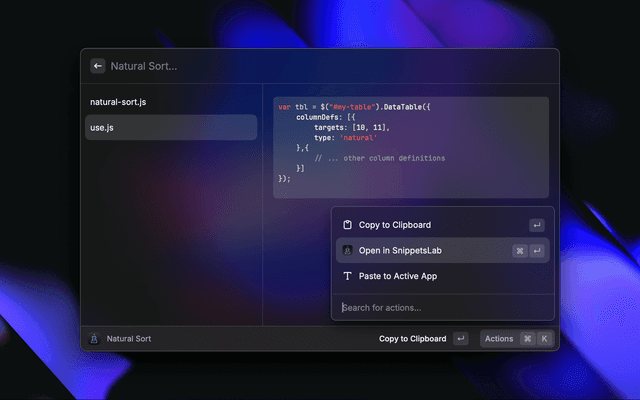Click the K key badge in footer
Viewport: 640px width, 400px height.
pyautogui.click(x=544, y=339)
